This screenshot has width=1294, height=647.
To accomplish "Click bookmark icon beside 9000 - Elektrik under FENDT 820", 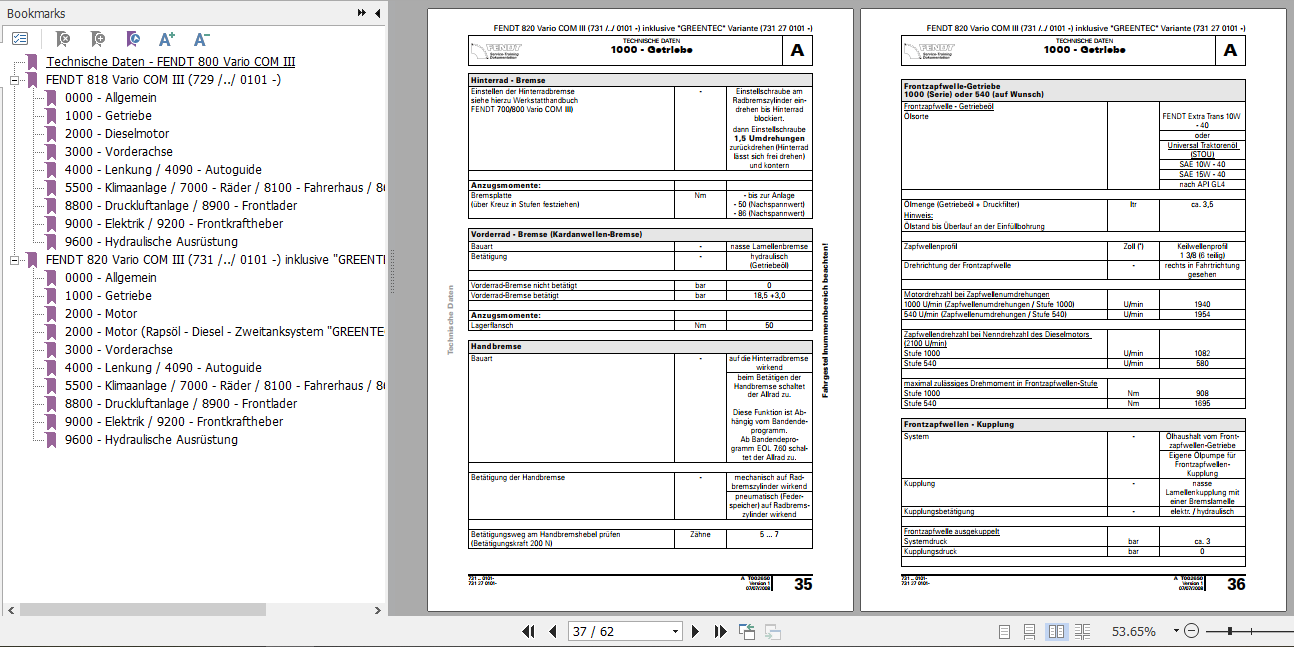I will [x=51, y=422].
